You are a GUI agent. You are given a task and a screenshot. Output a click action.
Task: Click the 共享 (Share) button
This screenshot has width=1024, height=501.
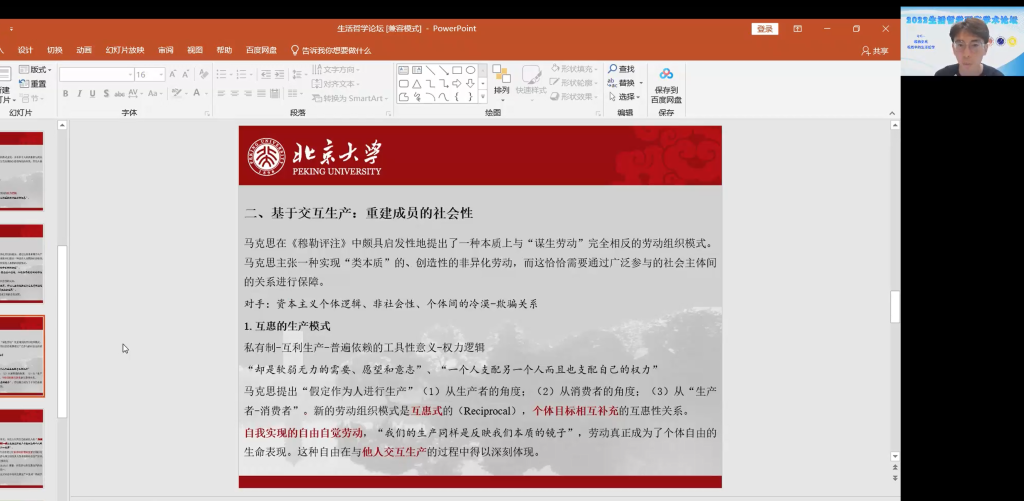[x=874, y=50]
